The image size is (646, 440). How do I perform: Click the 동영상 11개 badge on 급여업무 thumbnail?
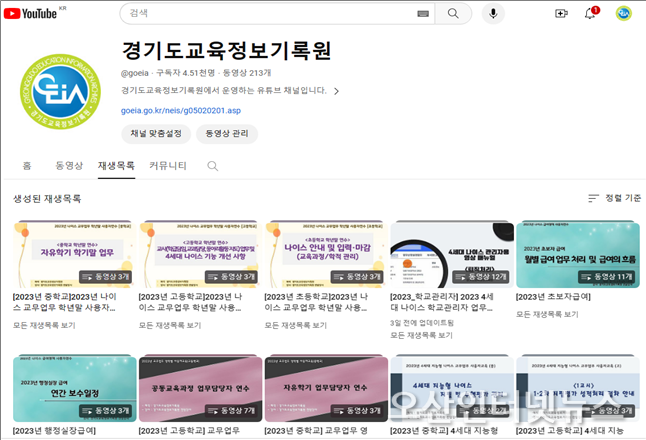point(606,277)
